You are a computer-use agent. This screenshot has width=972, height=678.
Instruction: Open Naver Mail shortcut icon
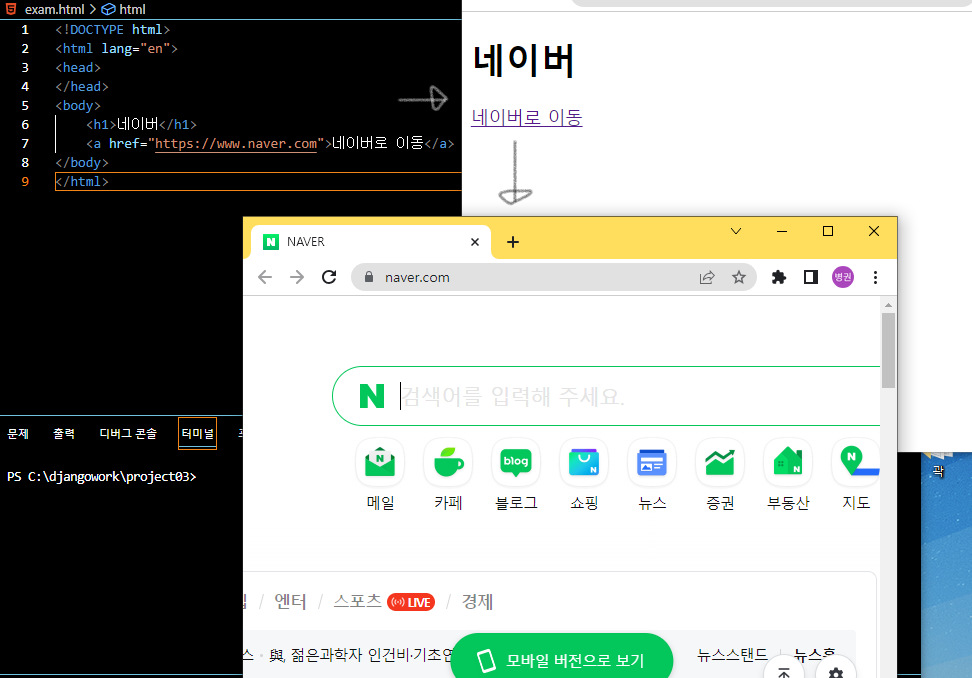pyautogui.click(x=380, y=462)
